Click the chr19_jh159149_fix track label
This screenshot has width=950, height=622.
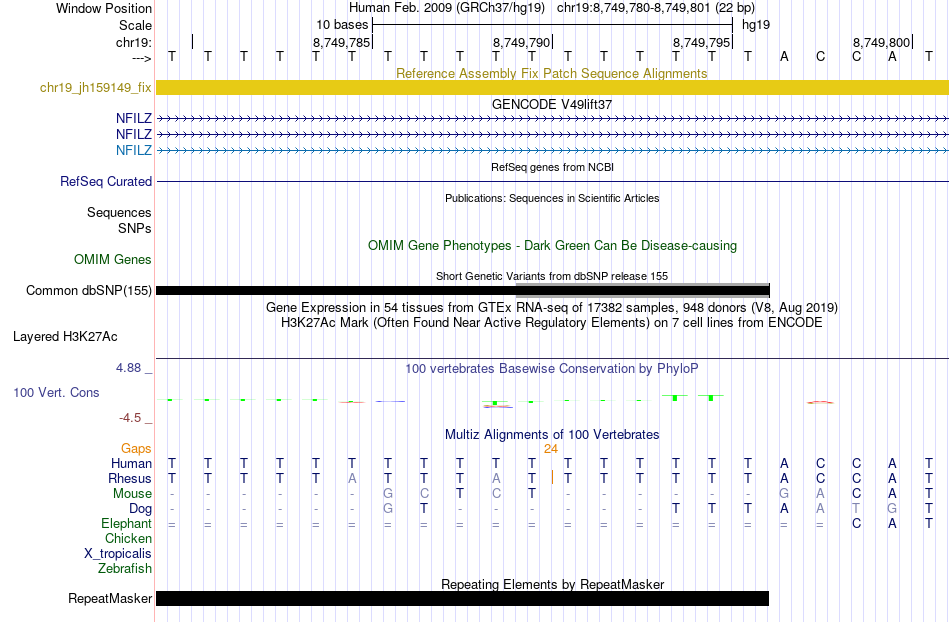coord(96,88)
